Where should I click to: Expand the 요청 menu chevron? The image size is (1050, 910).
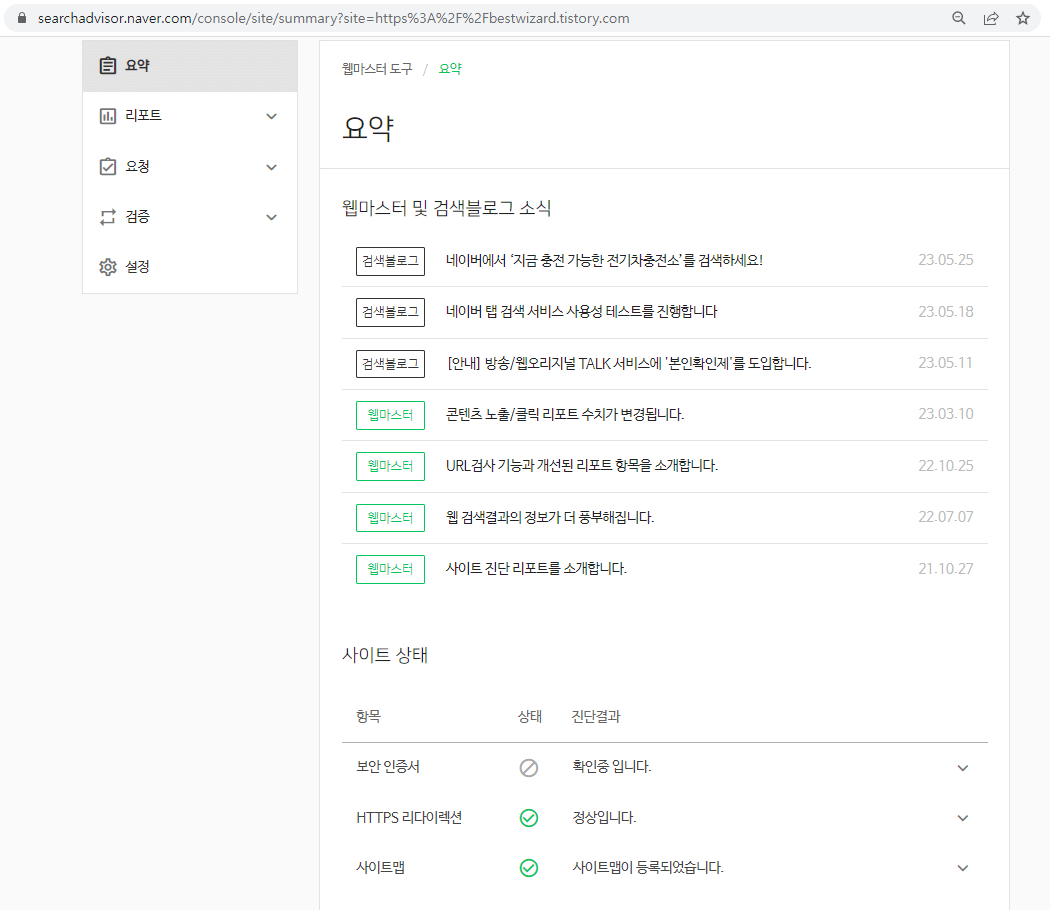click(x=271, y=167)
